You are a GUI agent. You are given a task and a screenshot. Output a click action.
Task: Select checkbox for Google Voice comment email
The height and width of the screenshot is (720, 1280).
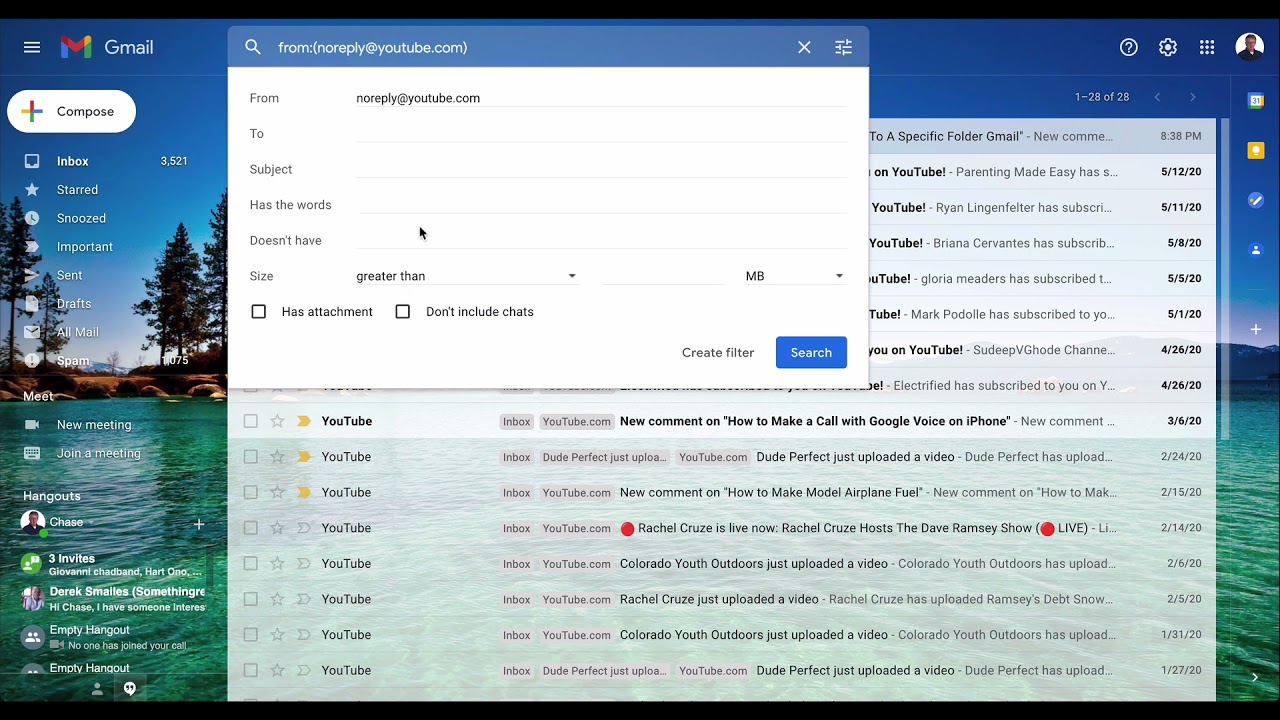point(251,421)
